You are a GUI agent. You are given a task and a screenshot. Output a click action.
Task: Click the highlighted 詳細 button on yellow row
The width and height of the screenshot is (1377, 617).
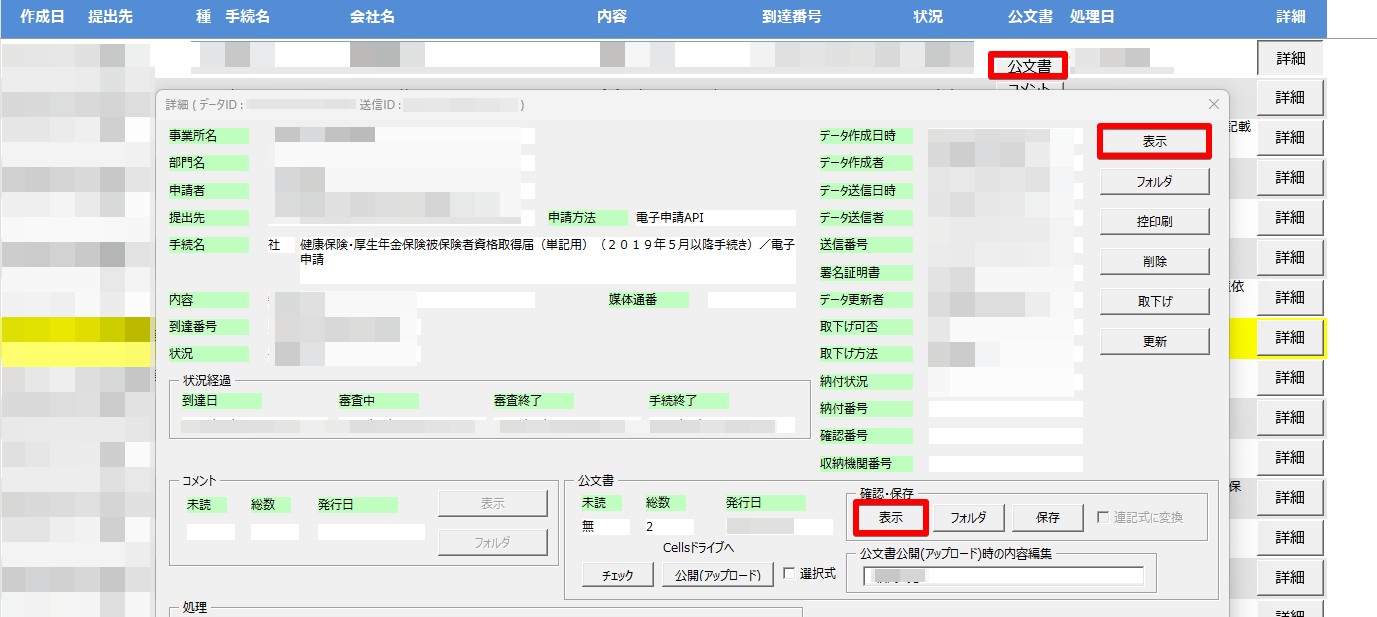[x=1289, y=337]
